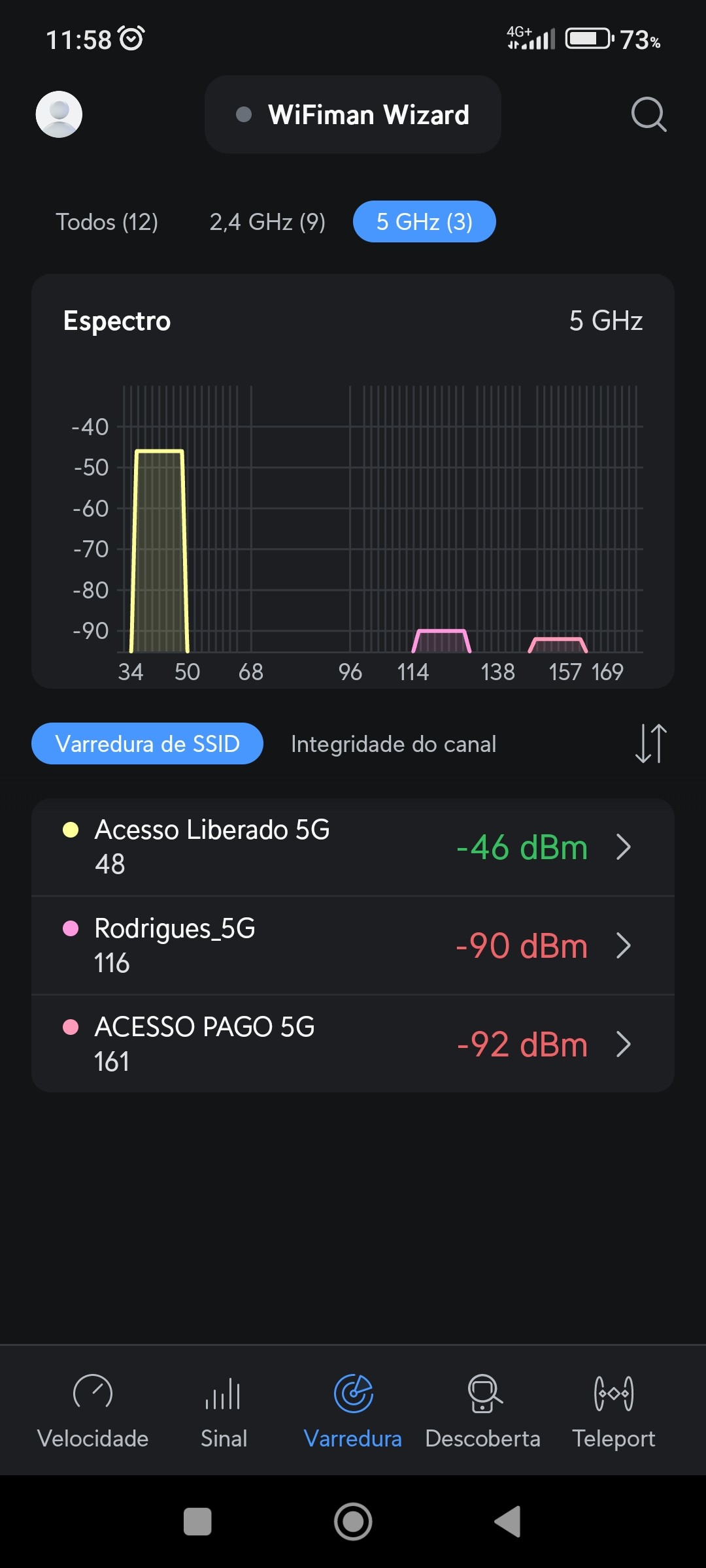Open the Rodrigues_5G network entry

tap(261, 945)
